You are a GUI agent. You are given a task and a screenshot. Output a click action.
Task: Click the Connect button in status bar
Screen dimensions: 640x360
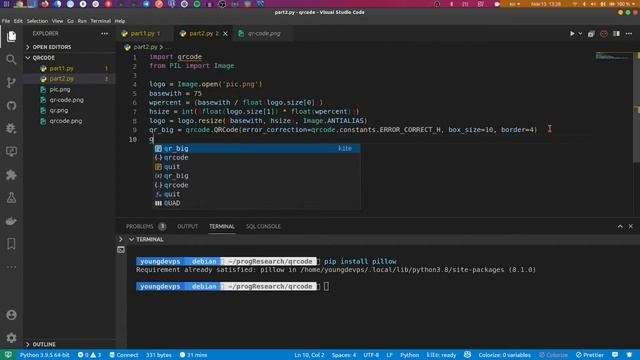coord(124,355)
